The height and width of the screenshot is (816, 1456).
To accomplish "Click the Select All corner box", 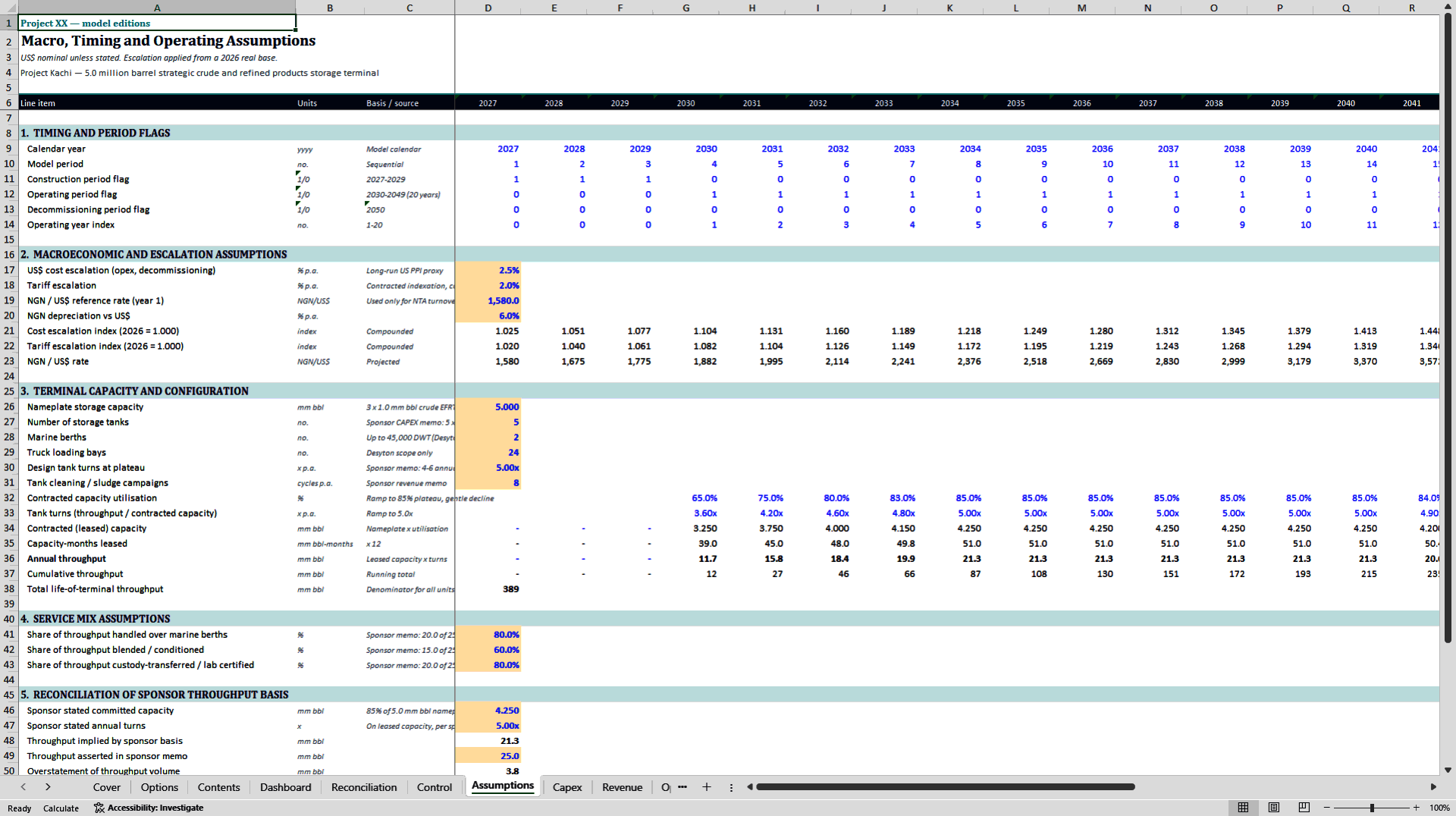I will point(9,8).
